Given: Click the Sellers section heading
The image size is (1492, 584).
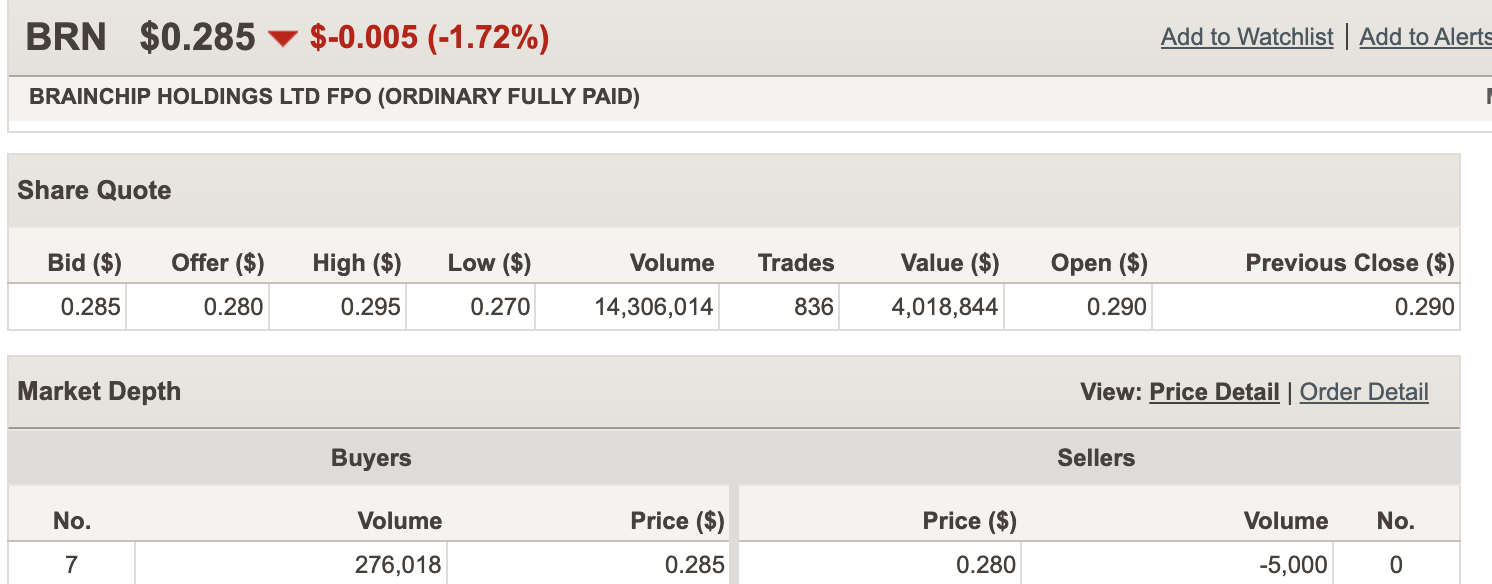Looking at the screenshot, I should (x=1096, y=458).
